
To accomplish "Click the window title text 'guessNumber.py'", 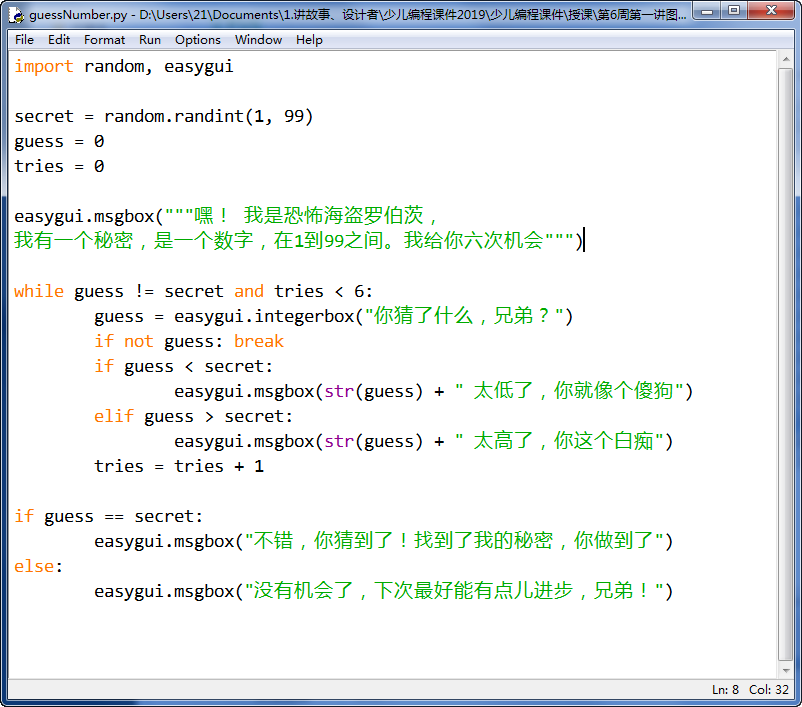I will [78, 15].
